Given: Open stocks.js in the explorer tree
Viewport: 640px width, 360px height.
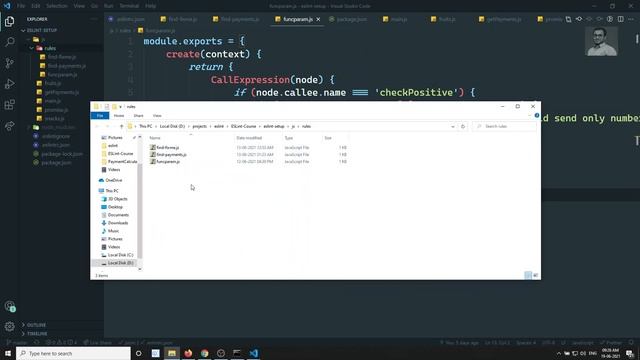Looking at the screenshot, I should (54, 118).
